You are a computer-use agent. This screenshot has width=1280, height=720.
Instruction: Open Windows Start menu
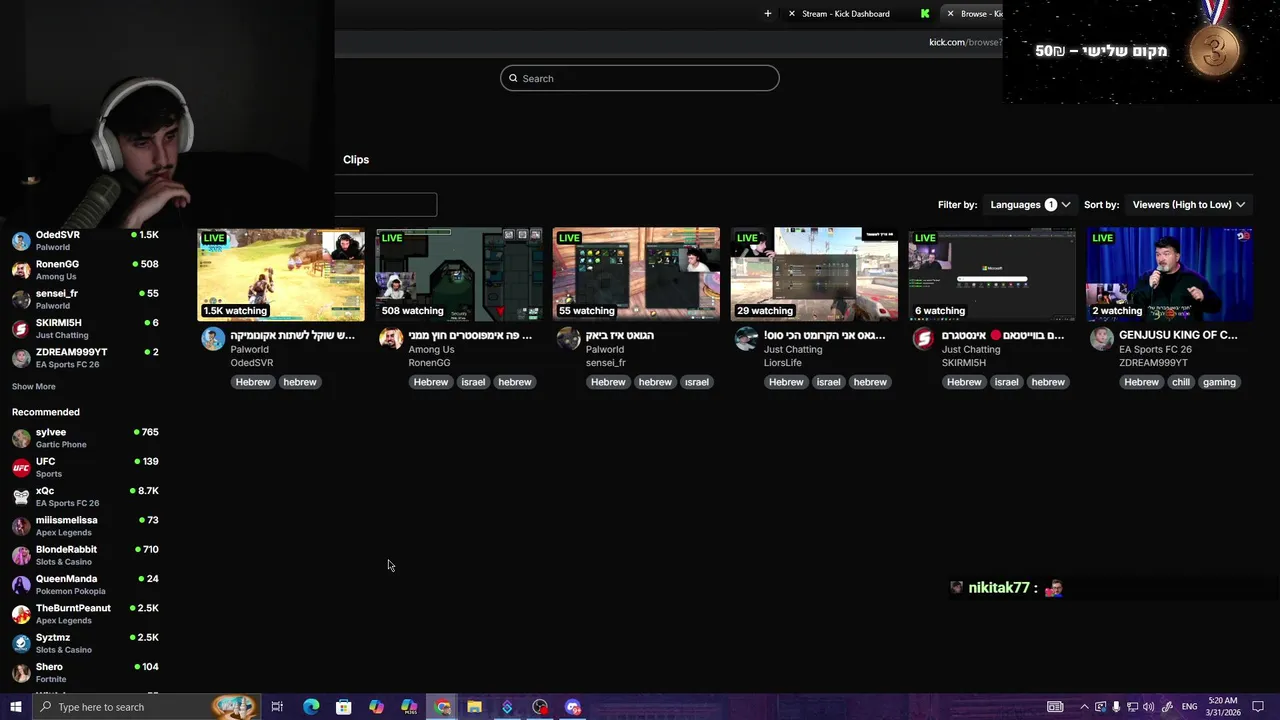(15, 707)
